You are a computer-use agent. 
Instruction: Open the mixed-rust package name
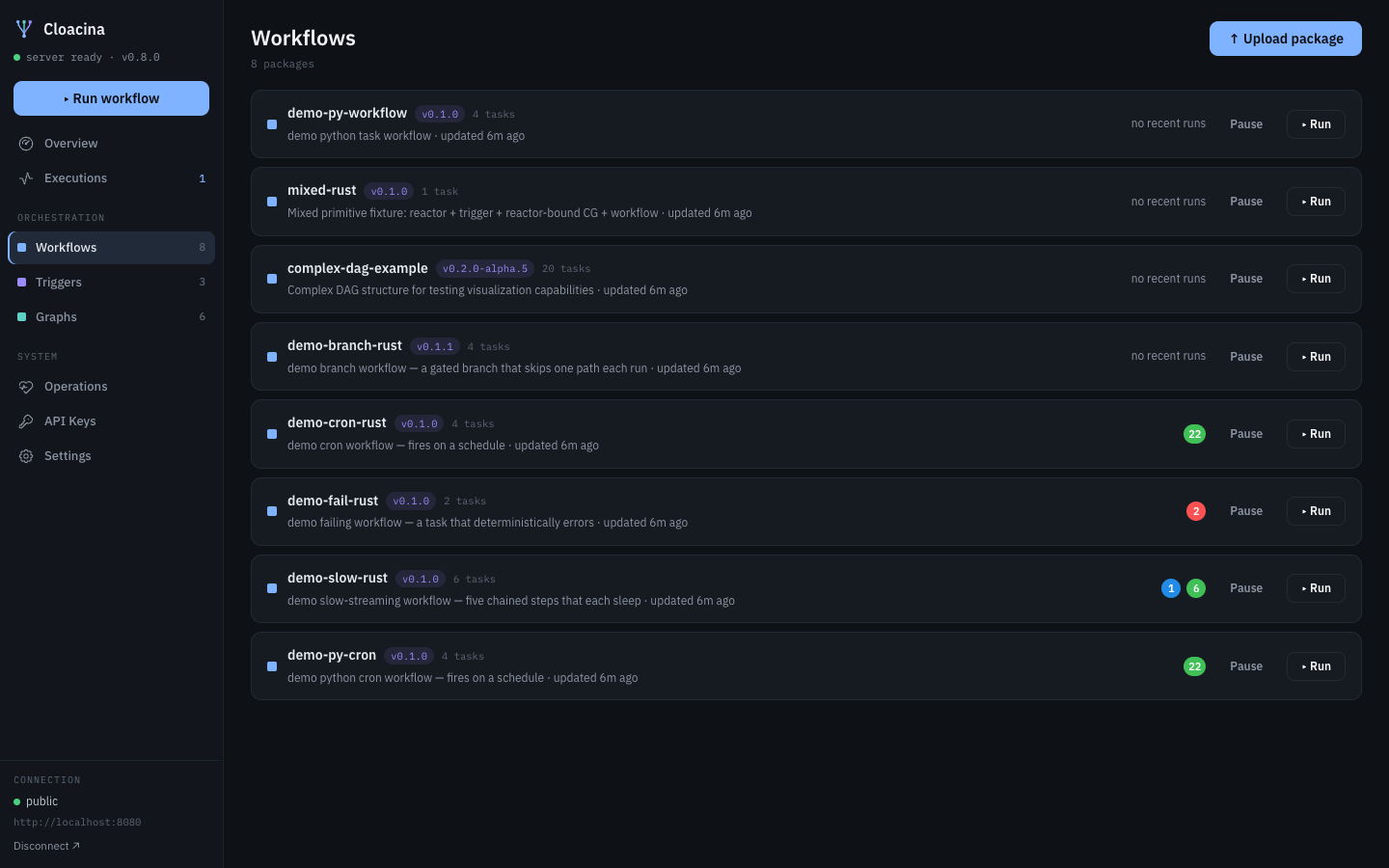[x=322, y=190]
